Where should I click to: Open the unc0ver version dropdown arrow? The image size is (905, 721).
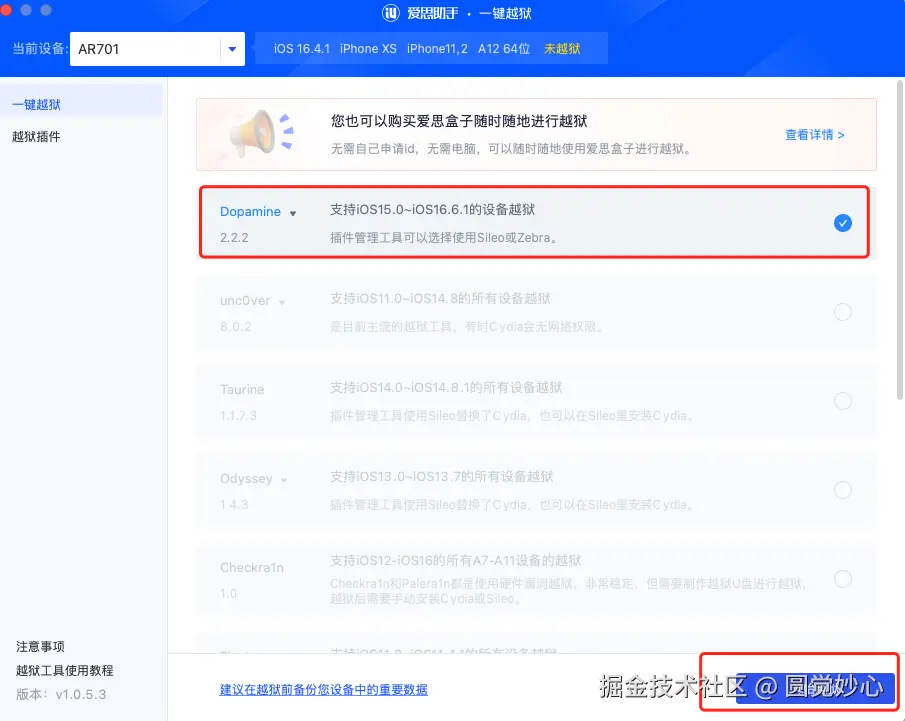pyautogui.click(x=282, y=302)
